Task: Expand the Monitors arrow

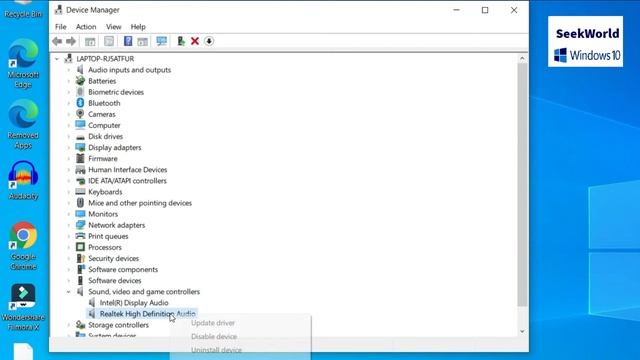Action: click(69, 214)
